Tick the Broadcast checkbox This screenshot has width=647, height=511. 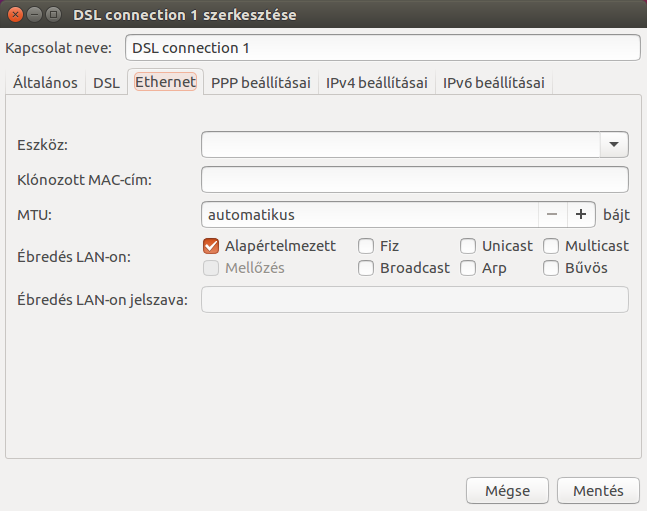(x=366, y=268)
